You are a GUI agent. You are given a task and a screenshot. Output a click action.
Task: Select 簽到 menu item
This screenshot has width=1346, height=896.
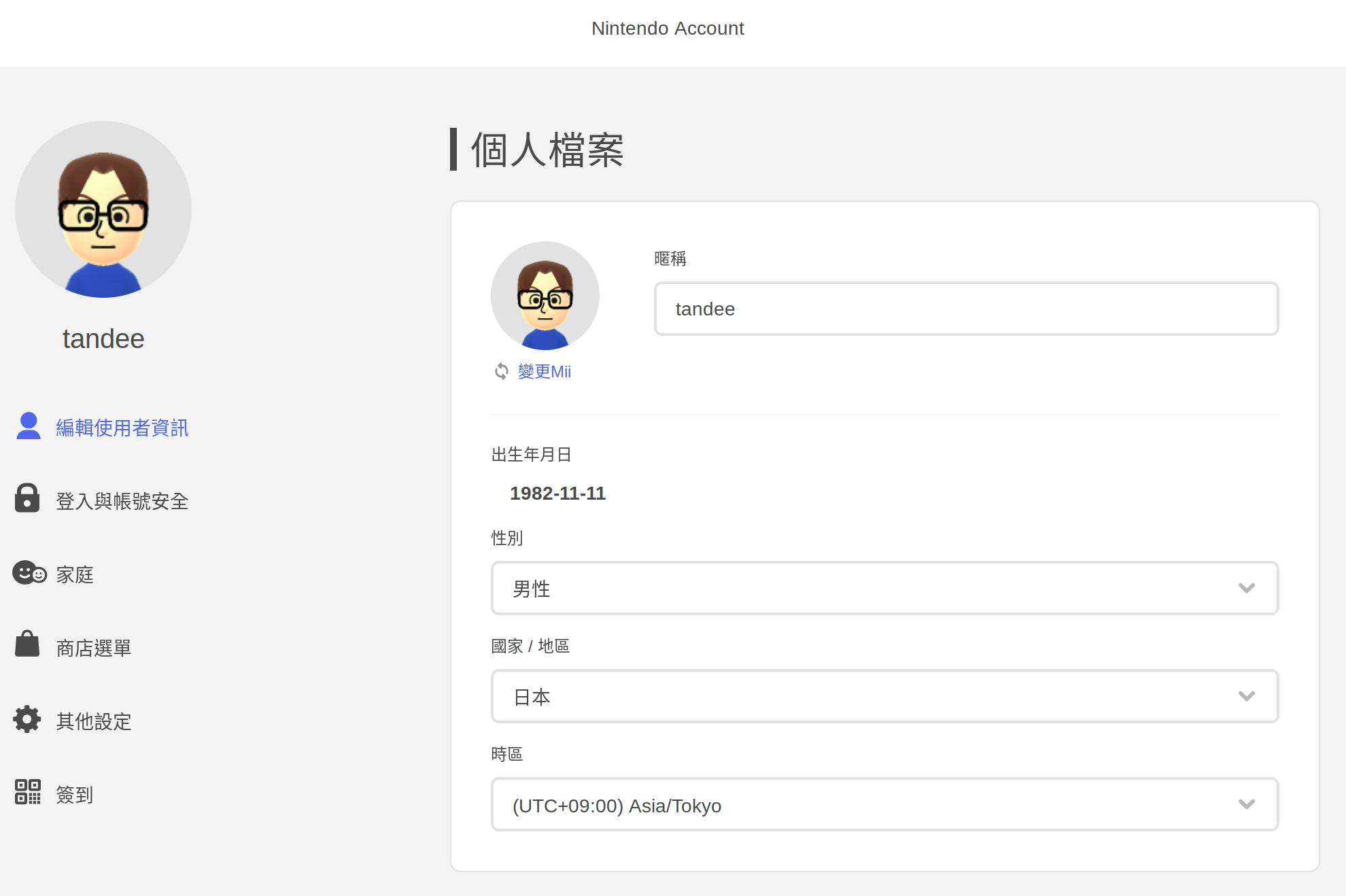75,795
